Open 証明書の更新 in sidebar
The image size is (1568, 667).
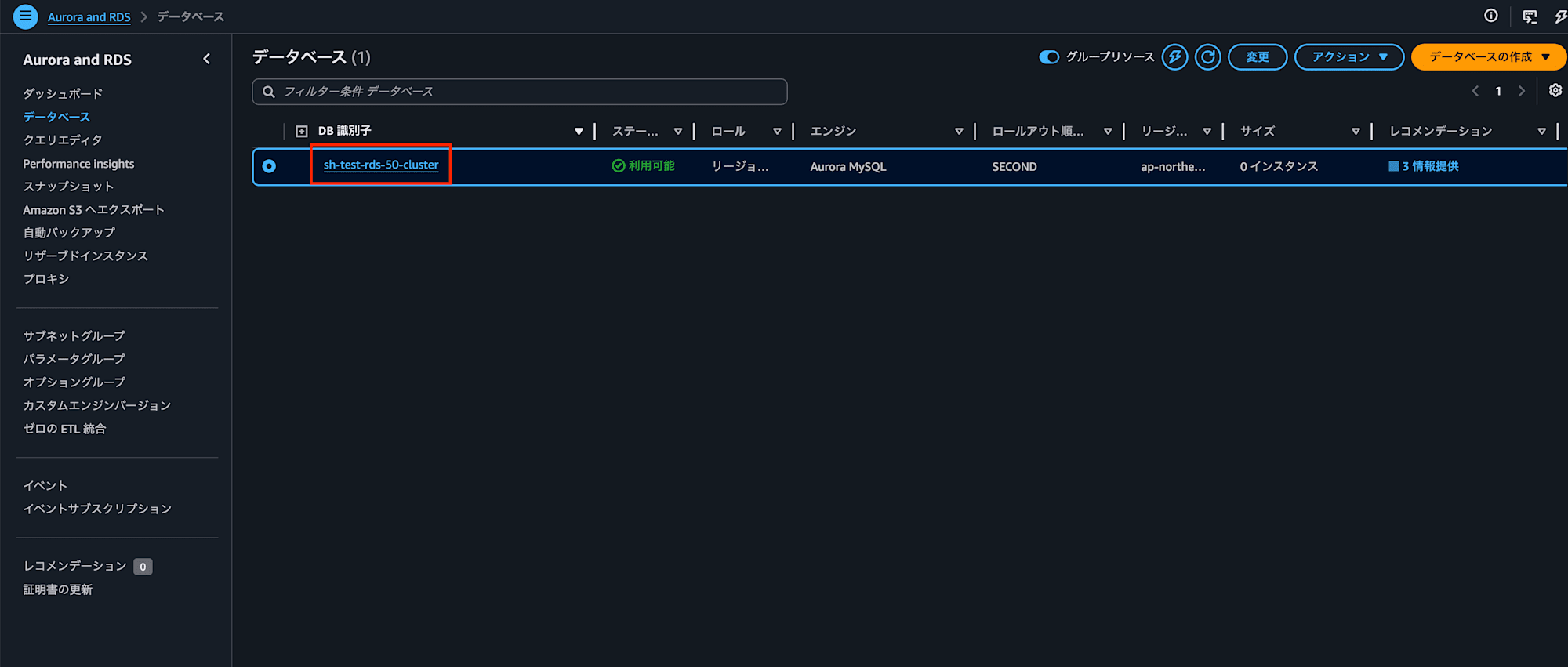tap(58, 589)
